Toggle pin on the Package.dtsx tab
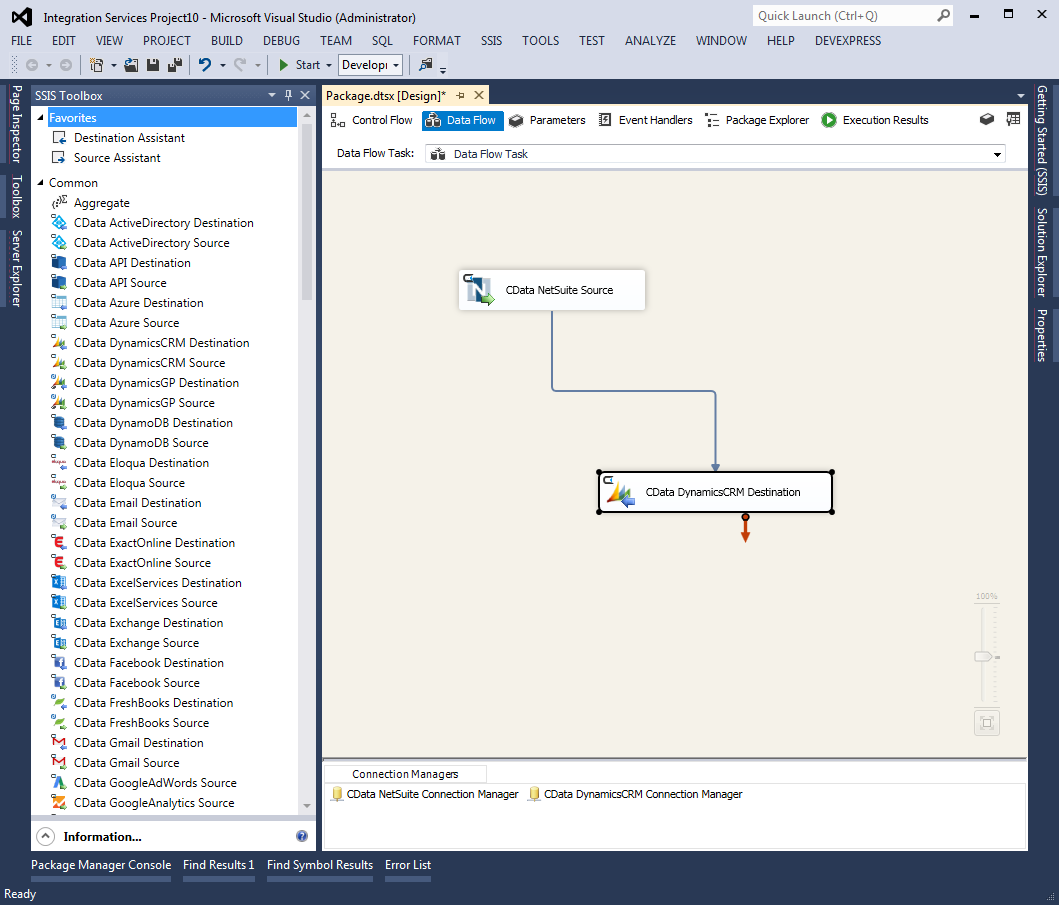This screenshot has width=1059, height=905. [x=461, y=96]
